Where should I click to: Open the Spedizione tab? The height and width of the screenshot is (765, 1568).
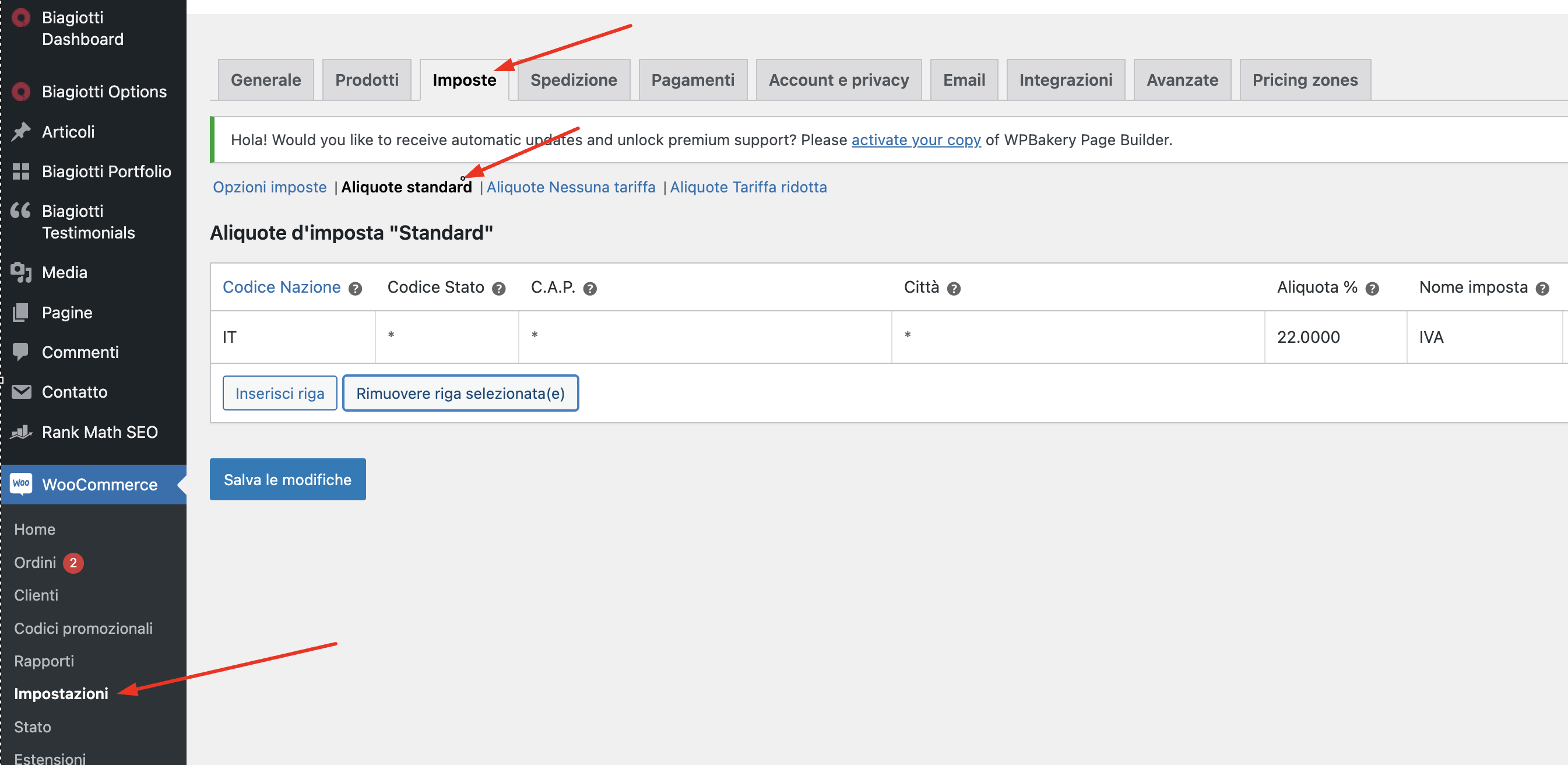[574, 80]
